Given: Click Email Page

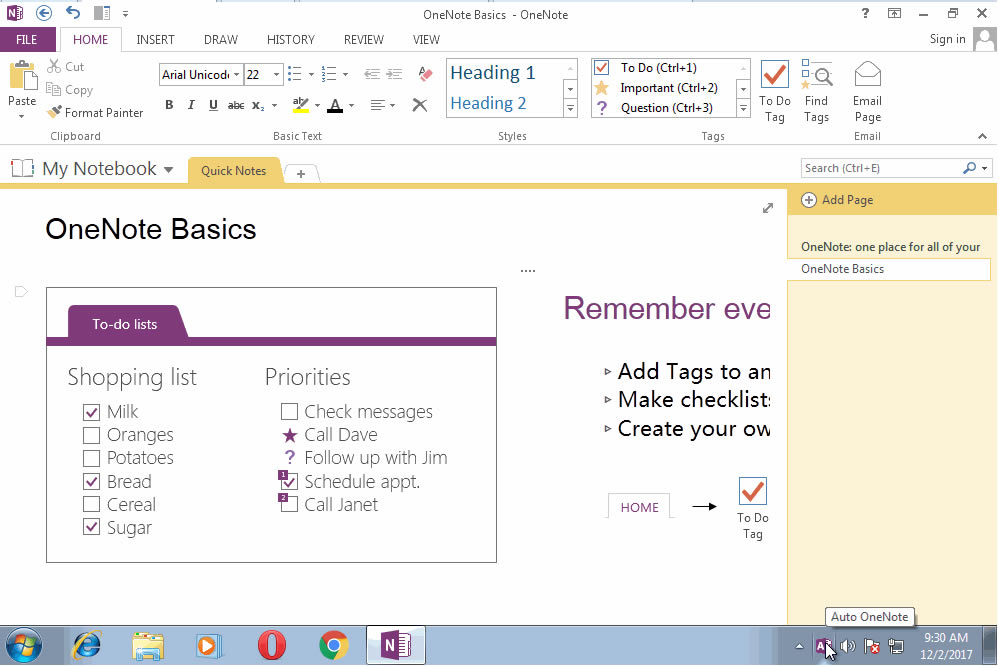Looking at the screenshot, I should [866, 88].
